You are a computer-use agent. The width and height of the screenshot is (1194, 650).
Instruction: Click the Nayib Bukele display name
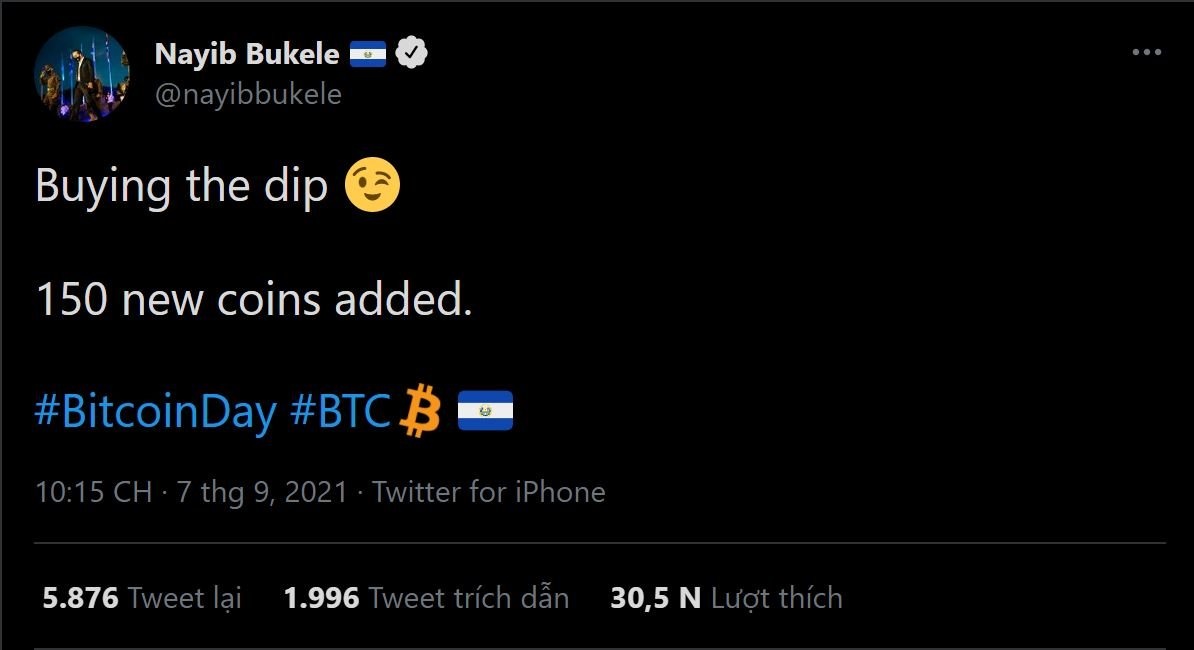[x=248, y=54]
